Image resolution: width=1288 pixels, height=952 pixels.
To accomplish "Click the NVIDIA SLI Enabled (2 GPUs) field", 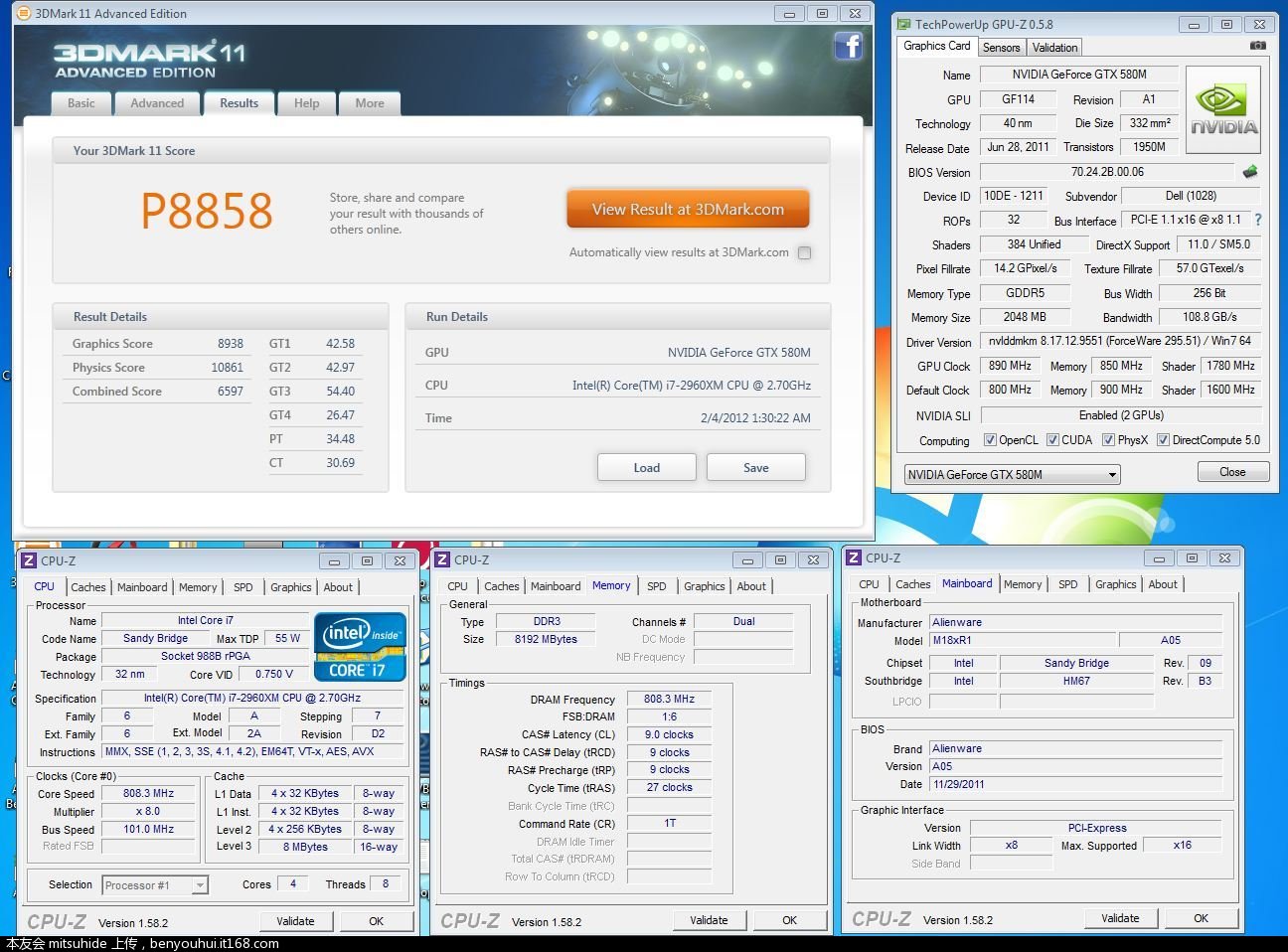I will [1120, 415].
